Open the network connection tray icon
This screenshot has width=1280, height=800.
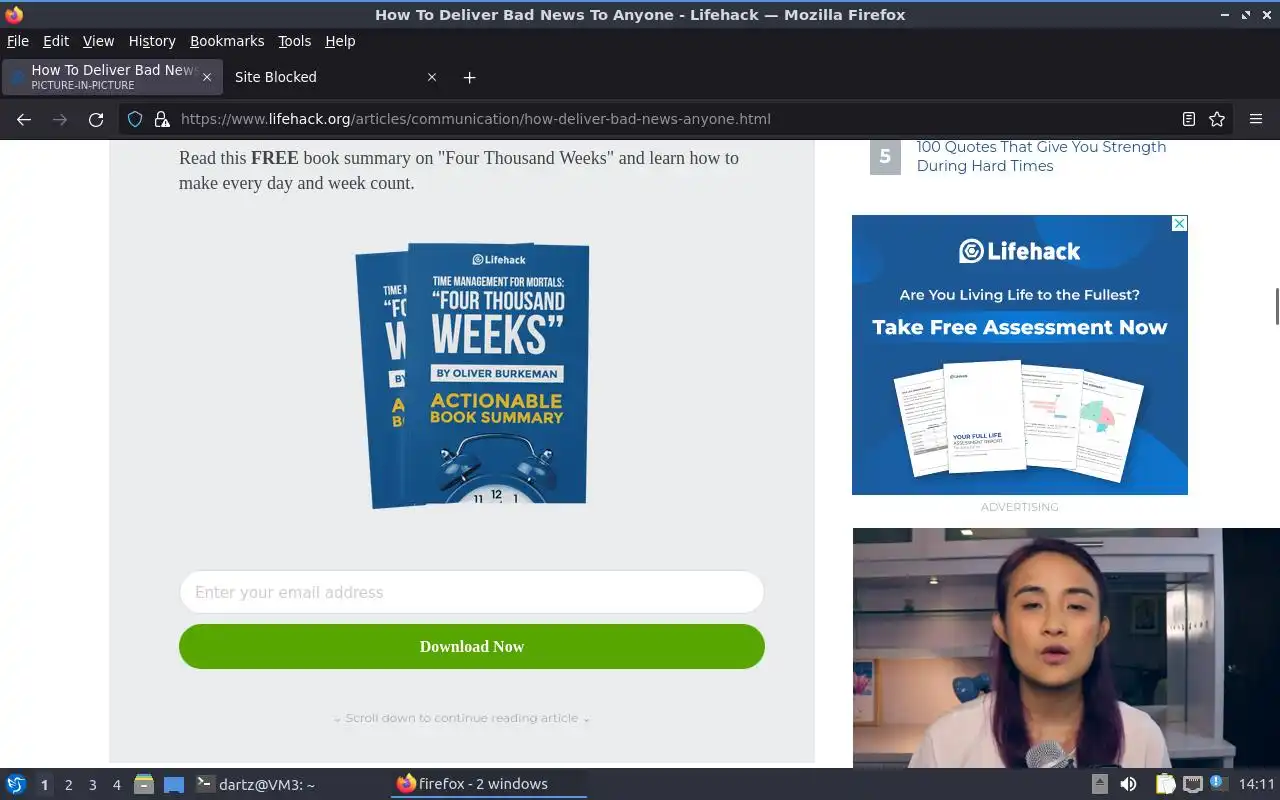click(x=1192, y=784)
